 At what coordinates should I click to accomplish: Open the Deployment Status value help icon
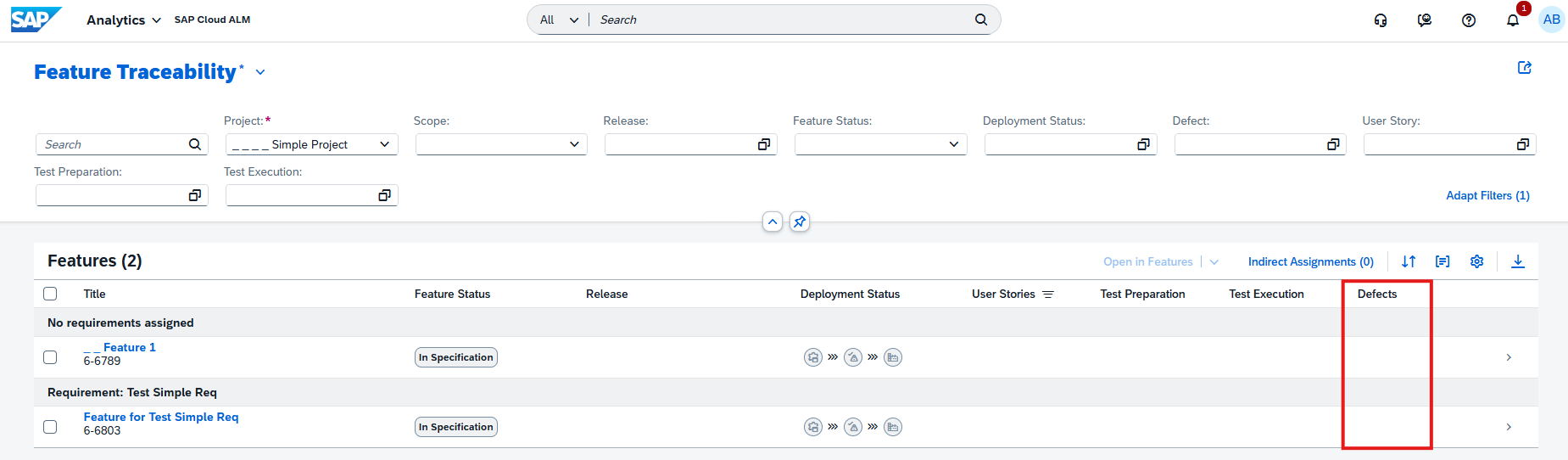click(1144, 144)
